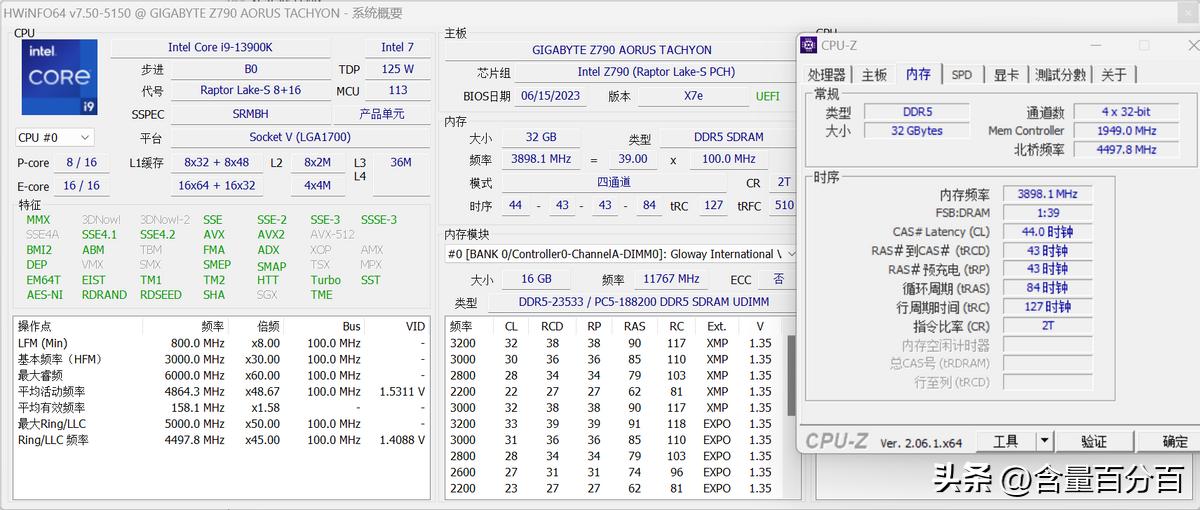1200x510 pixels.
Task: Click the DDR5-23533 / PC5-188200 module type field
Action: [643, 302]
